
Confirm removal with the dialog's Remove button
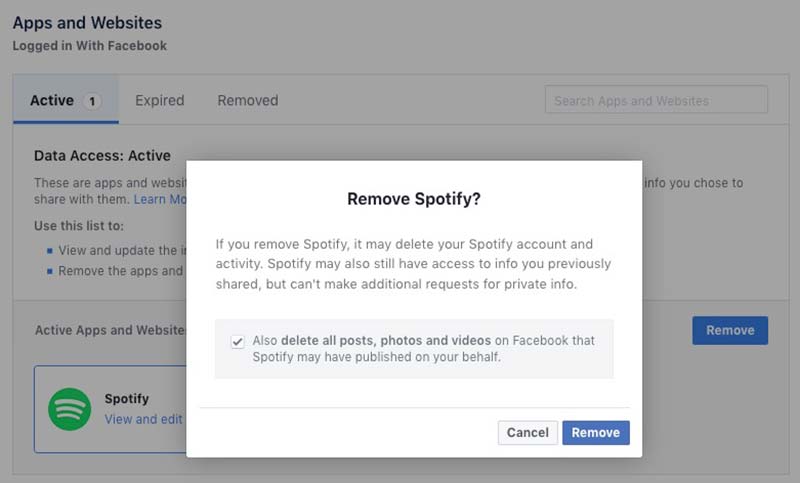click(x=596, y=433)
